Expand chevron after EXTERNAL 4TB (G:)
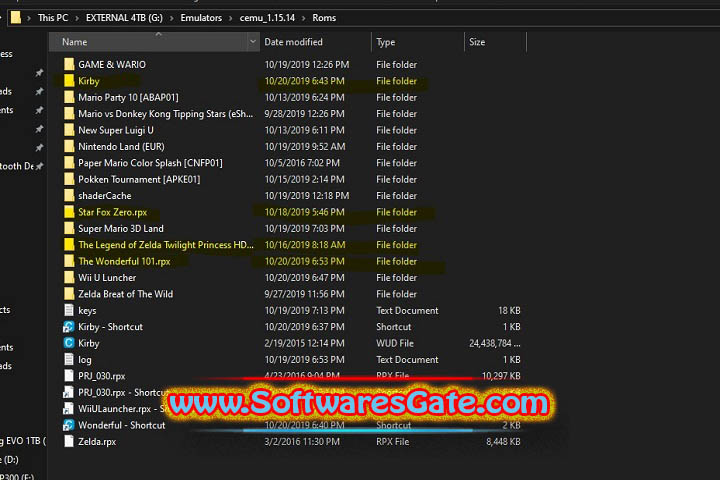The height and width of the screenshot is (480, 720). [171, 18]
